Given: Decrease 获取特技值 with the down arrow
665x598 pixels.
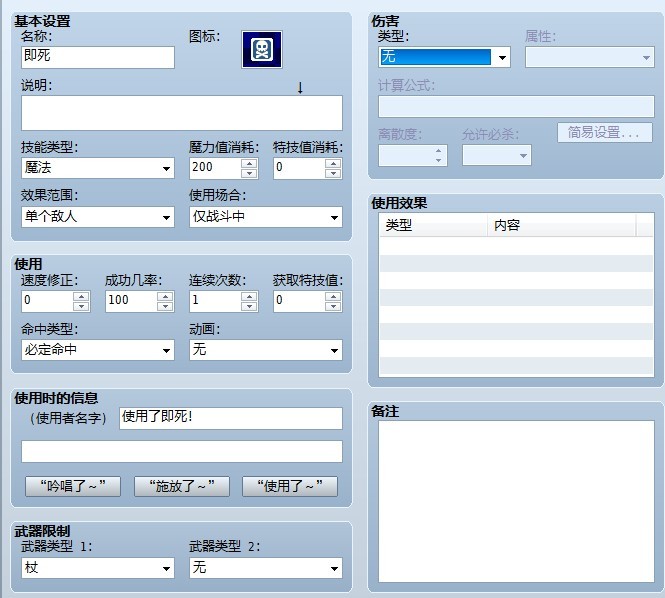Looking at the screenshot, I should (x=333, y=306).
